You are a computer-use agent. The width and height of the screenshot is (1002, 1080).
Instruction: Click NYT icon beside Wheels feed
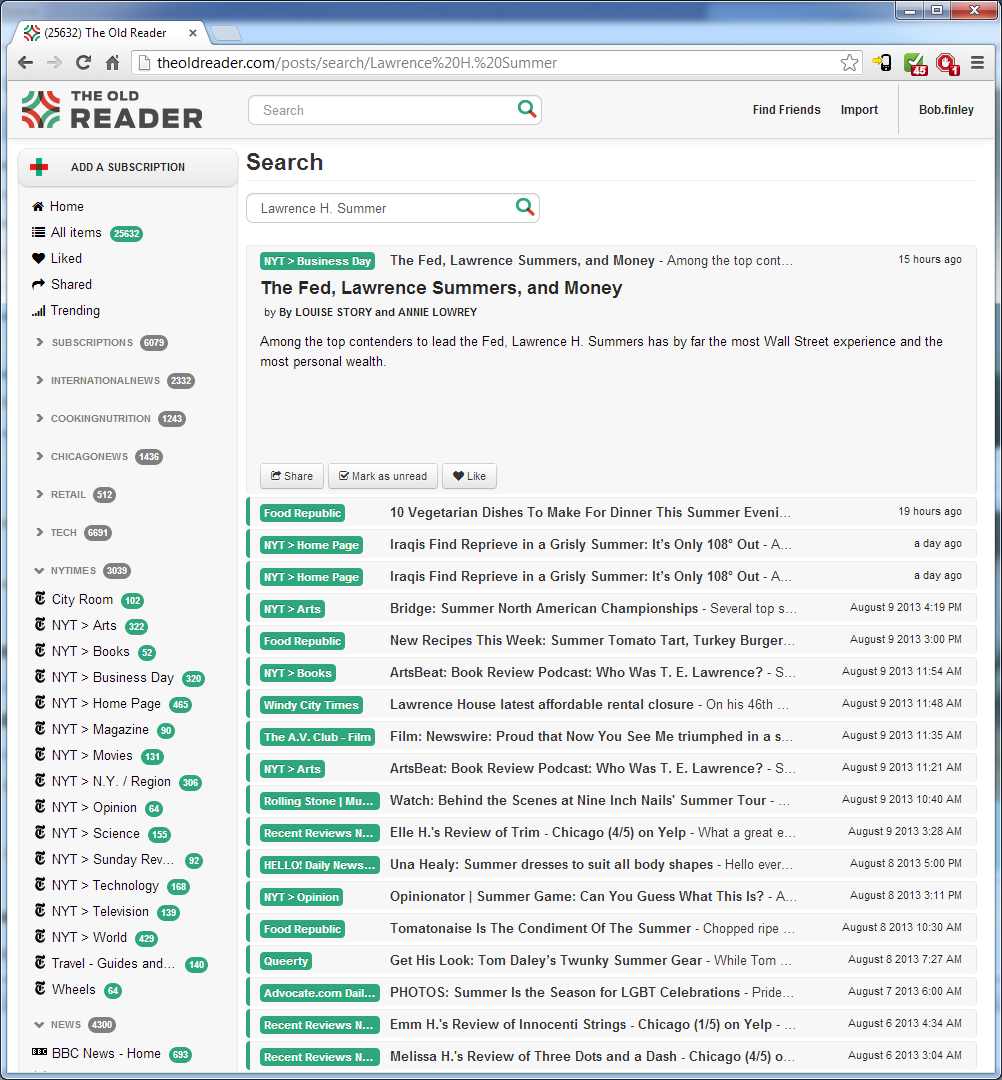click(40, 989)
